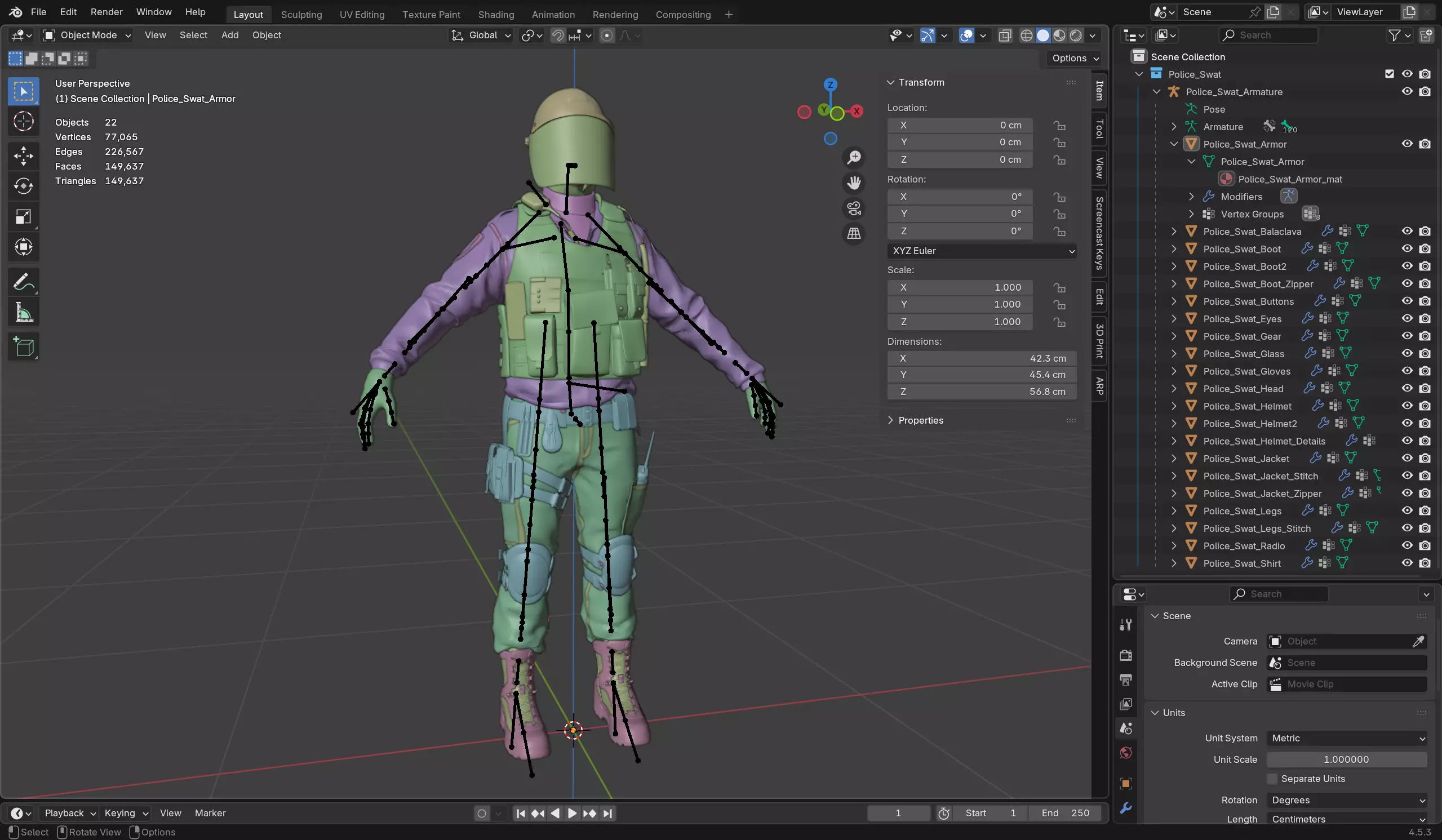Image resolution: width=1442 pixels, height=840 pixels.
Task: Activate the Measure tool
Action: pyautogui.click(x=24, y=313)
